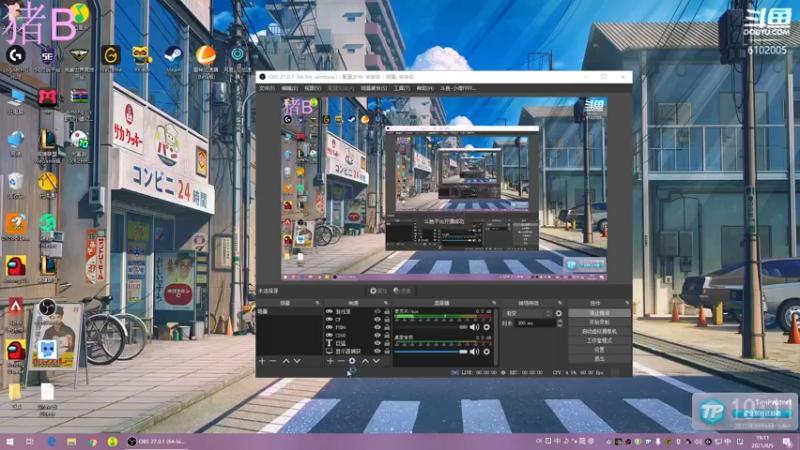Move scene down in the Scenes panel
This screenshot has width=800, height=450.
pyautogui.click(x=297, y=361)
